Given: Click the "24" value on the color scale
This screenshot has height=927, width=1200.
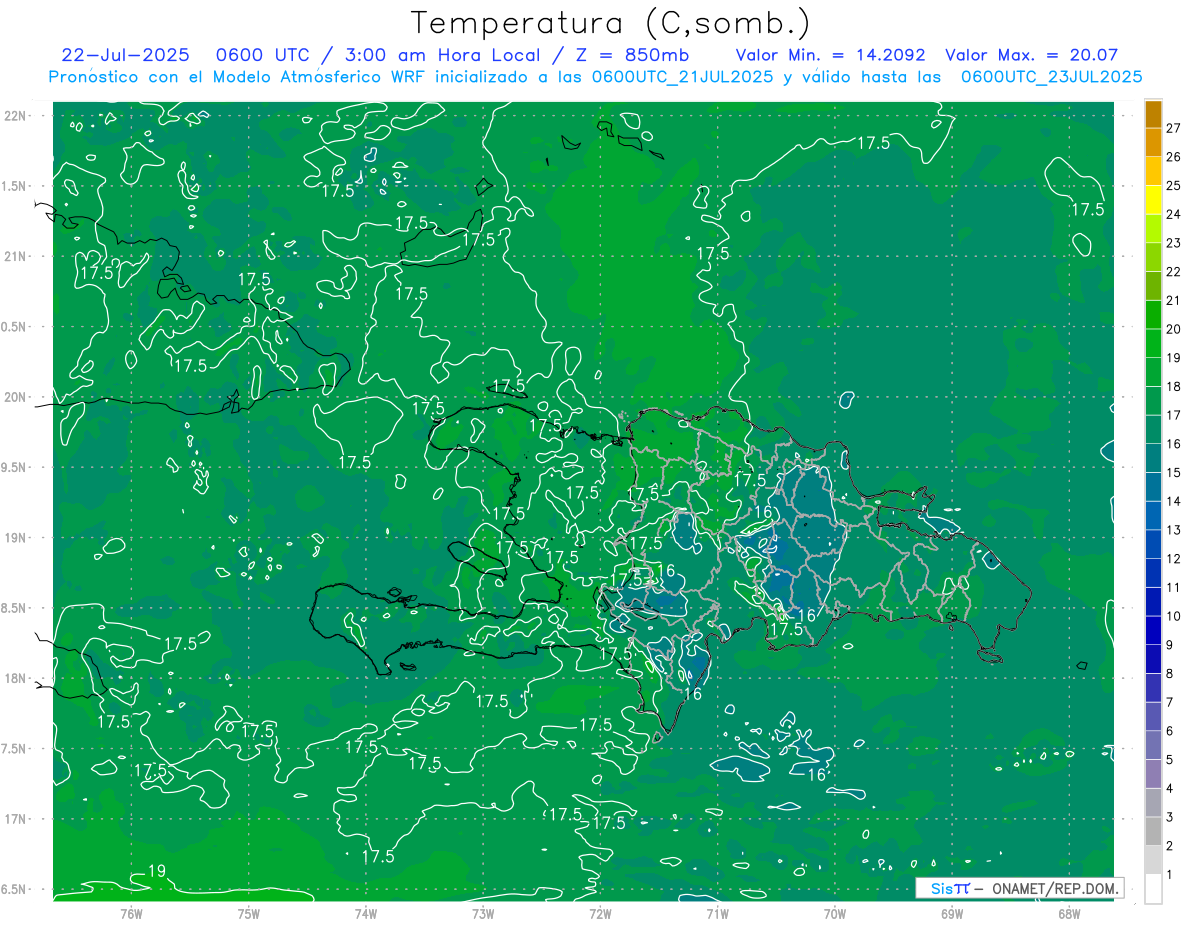Looking at the screenshot, I should click(1173, 214).
